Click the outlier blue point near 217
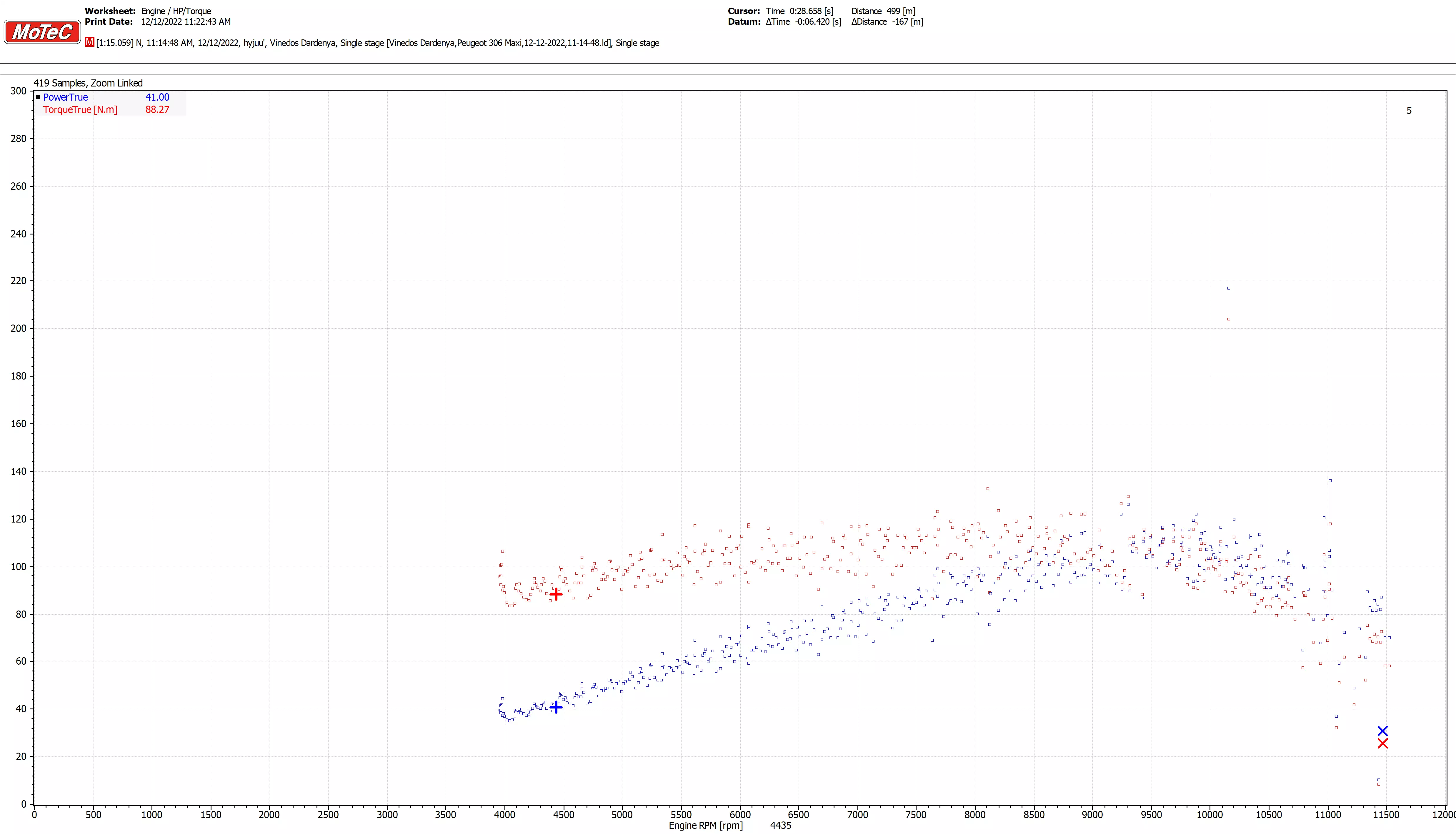Viewport: 1456px width, 835px height. (1228, 288)
